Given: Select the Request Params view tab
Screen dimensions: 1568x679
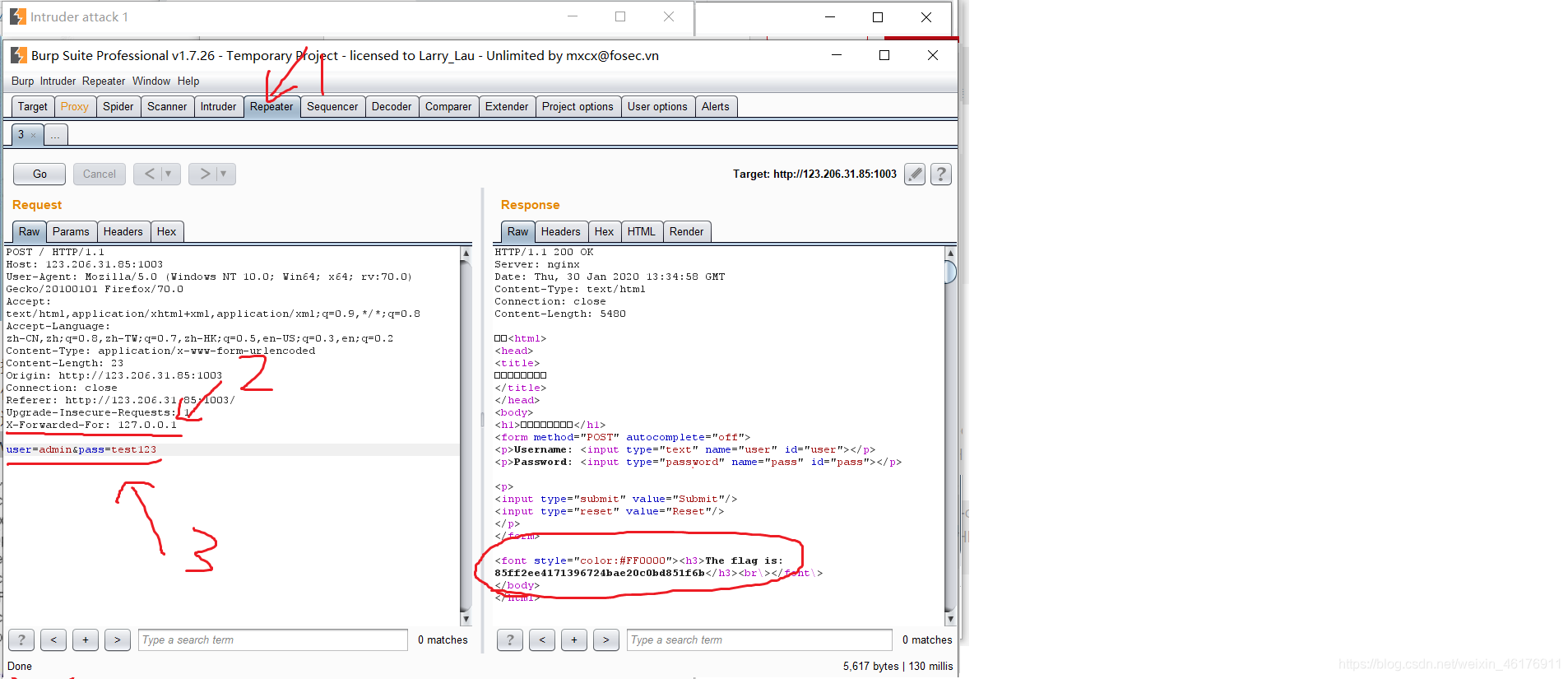Looking at the screenshot, I should 71,231.
